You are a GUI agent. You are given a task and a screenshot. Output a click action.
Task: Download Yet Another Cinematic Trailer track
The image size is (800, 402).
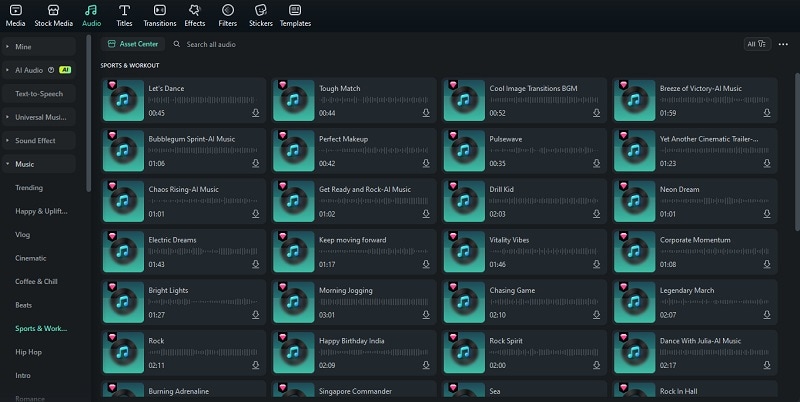click(767, 164)
